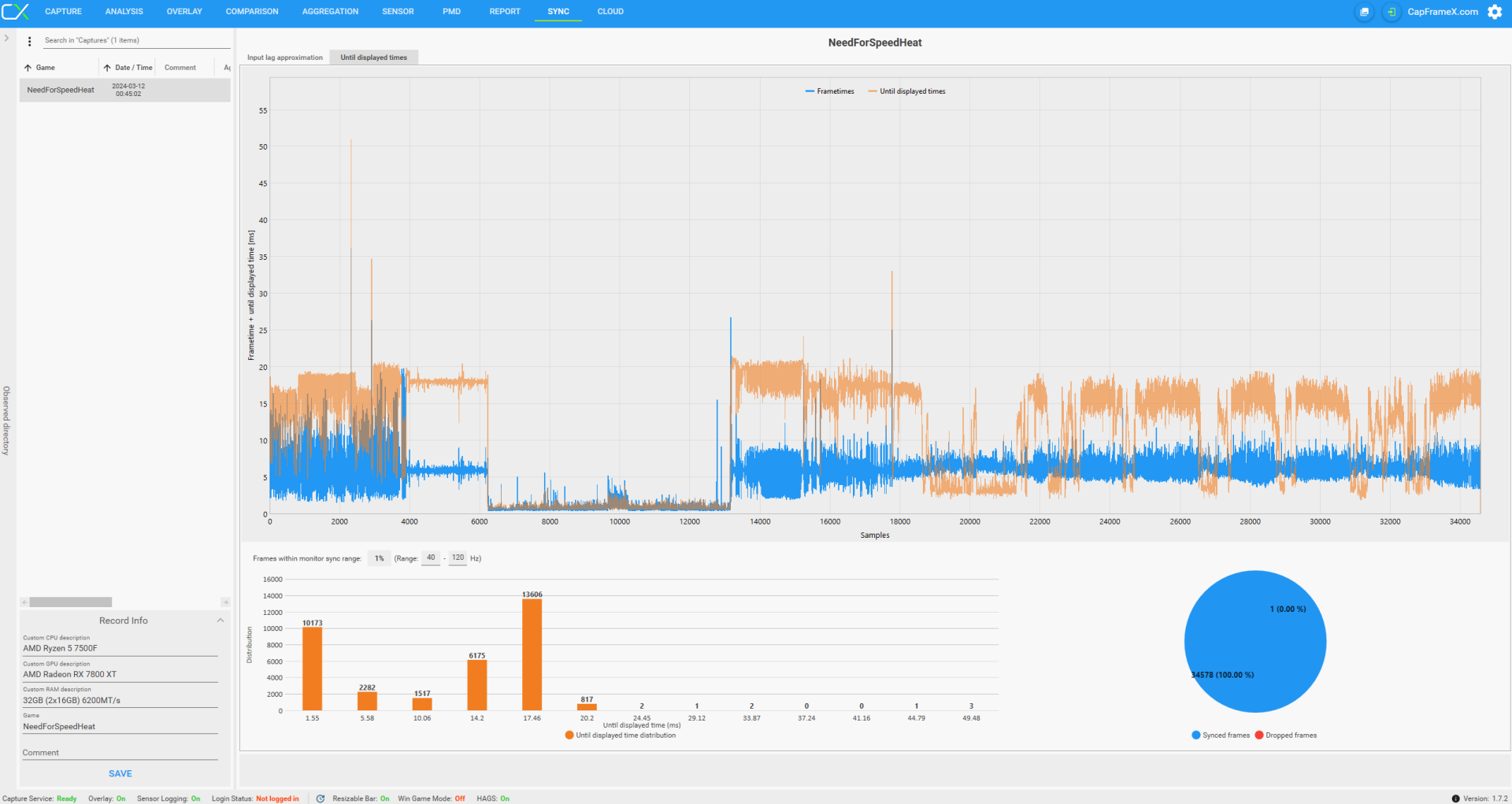Edit the Custom RAM description field

pyautogui.click(x=120, y=700)
